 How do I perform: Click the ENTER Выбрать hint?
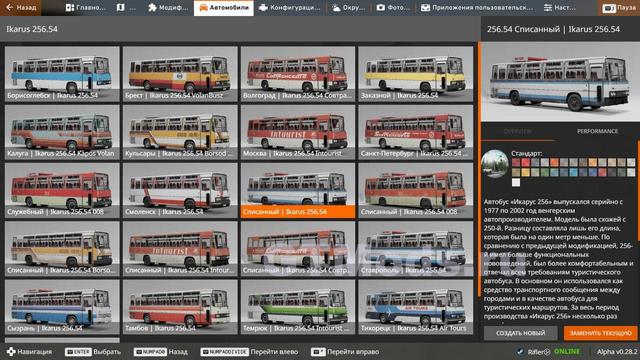[x=93, y=351]
